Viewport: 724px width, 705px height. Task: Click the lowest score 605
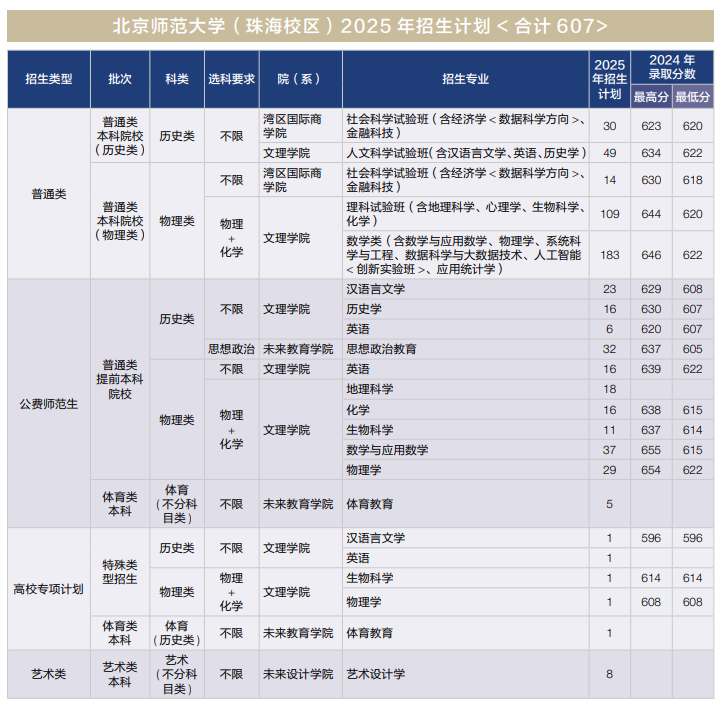pyautogui.click(x=693, y=349)
